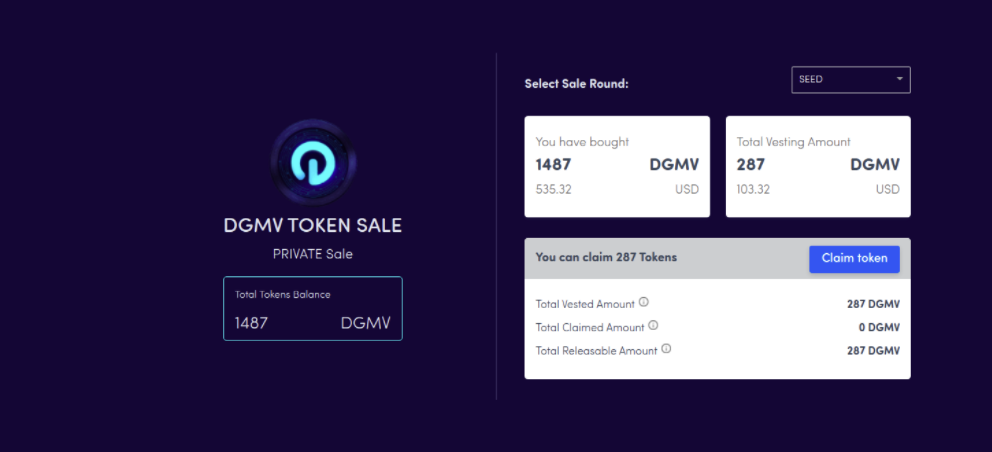The height and width of the screenshot is (452, 992).
Task: Claim the available tokens
Action: click(854, 258)
